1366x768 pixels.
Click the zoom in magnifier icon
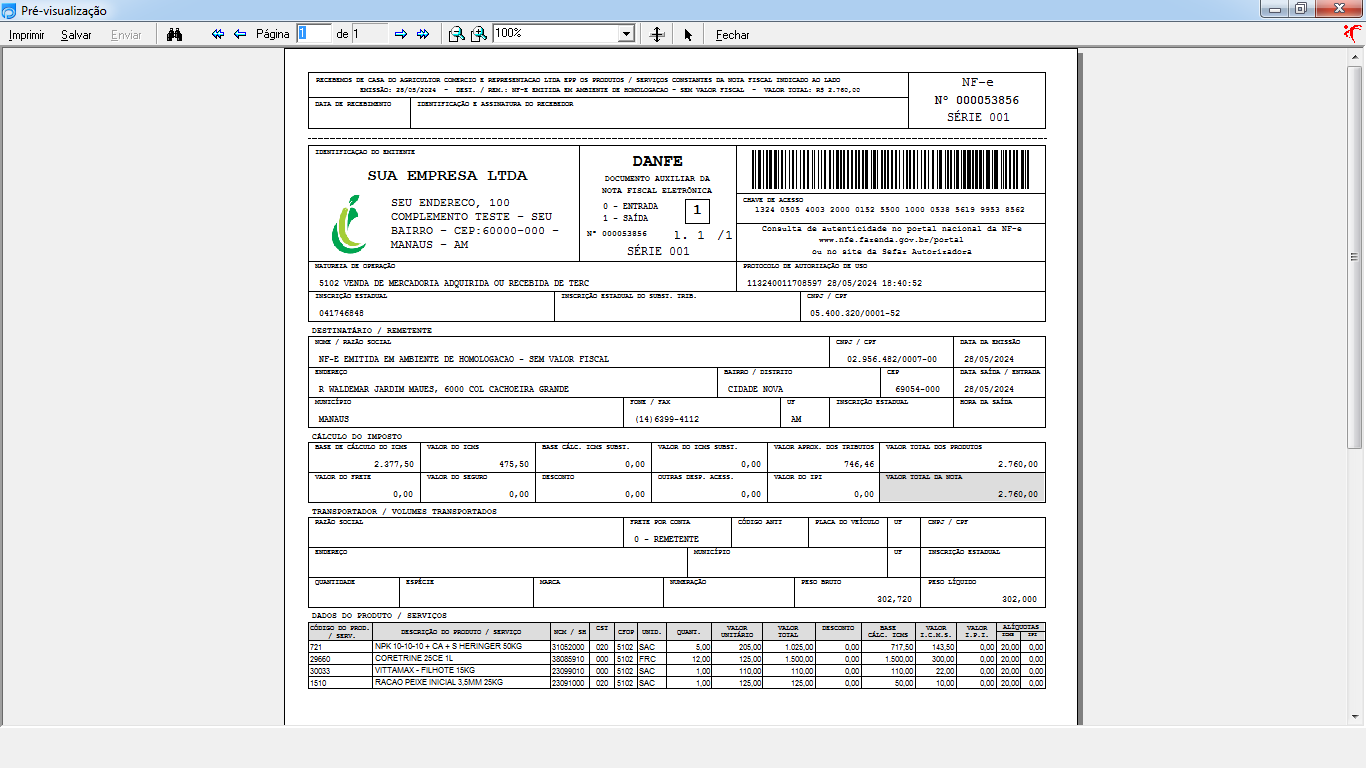[479, 34]
